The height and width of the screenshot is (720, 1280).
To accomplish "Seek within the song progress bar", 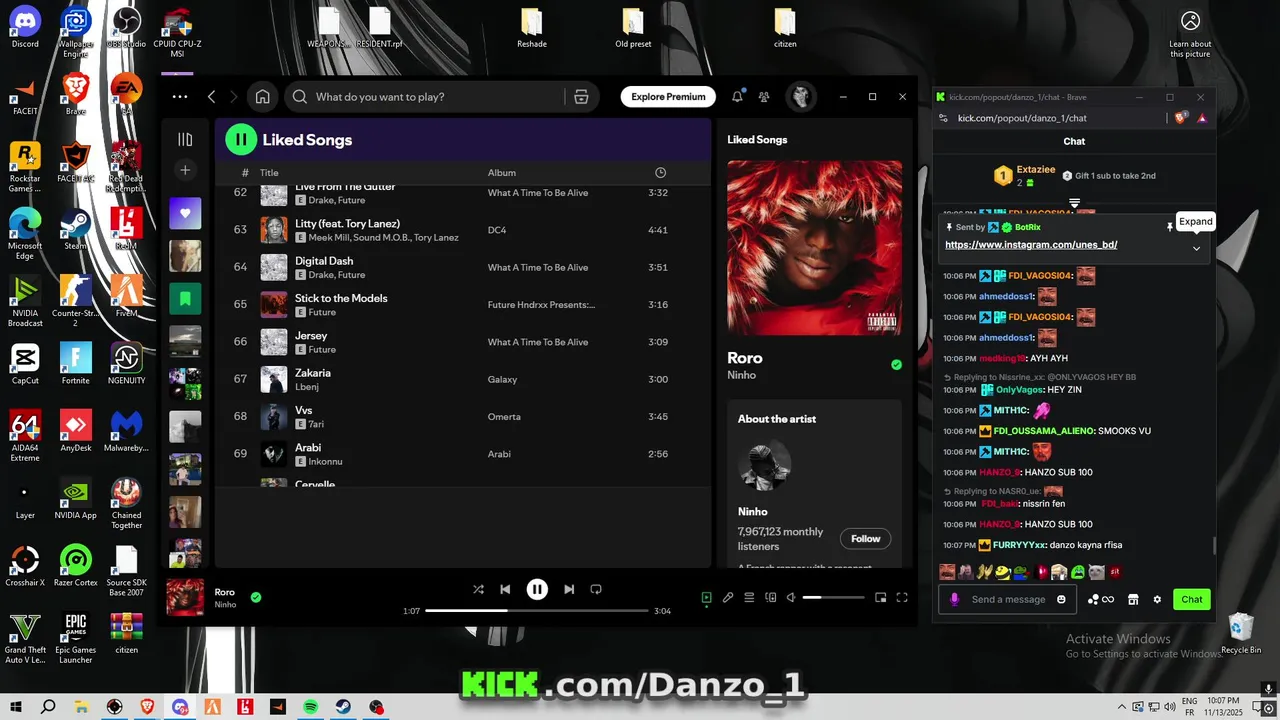I will point(537,610).
